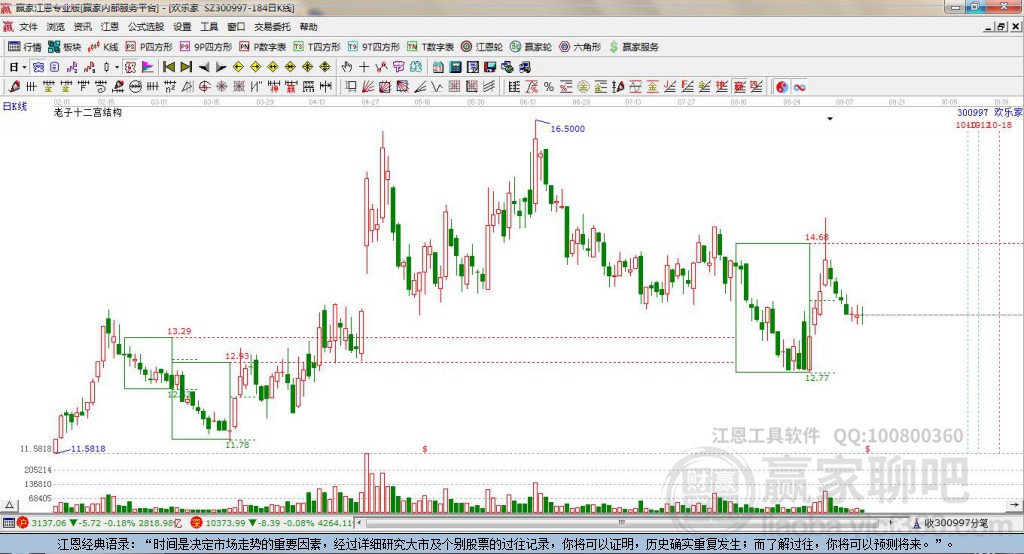
Task: Click the yin-yang taiji icon
Action: [x=782, y=87]
